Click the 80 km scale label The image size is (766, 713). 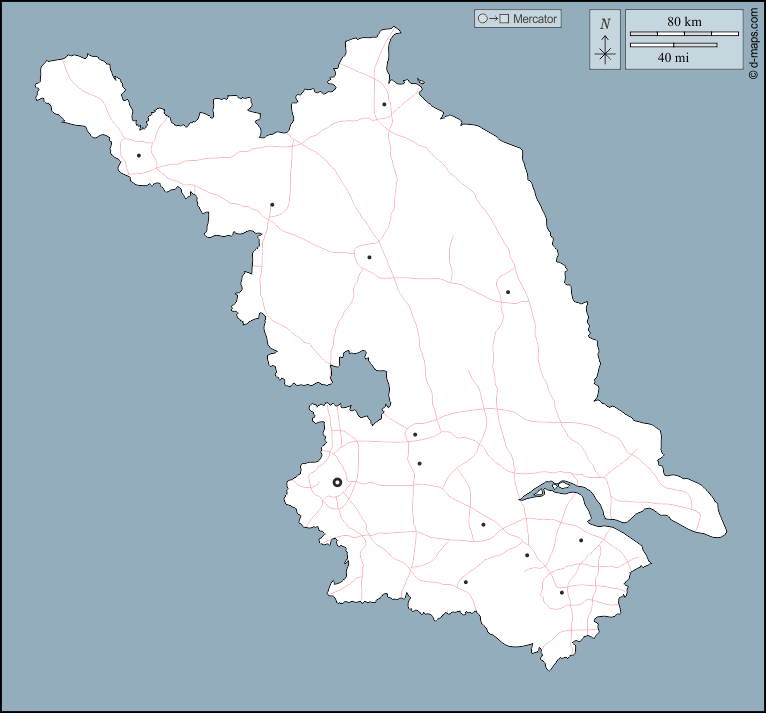tap(684, 21)
